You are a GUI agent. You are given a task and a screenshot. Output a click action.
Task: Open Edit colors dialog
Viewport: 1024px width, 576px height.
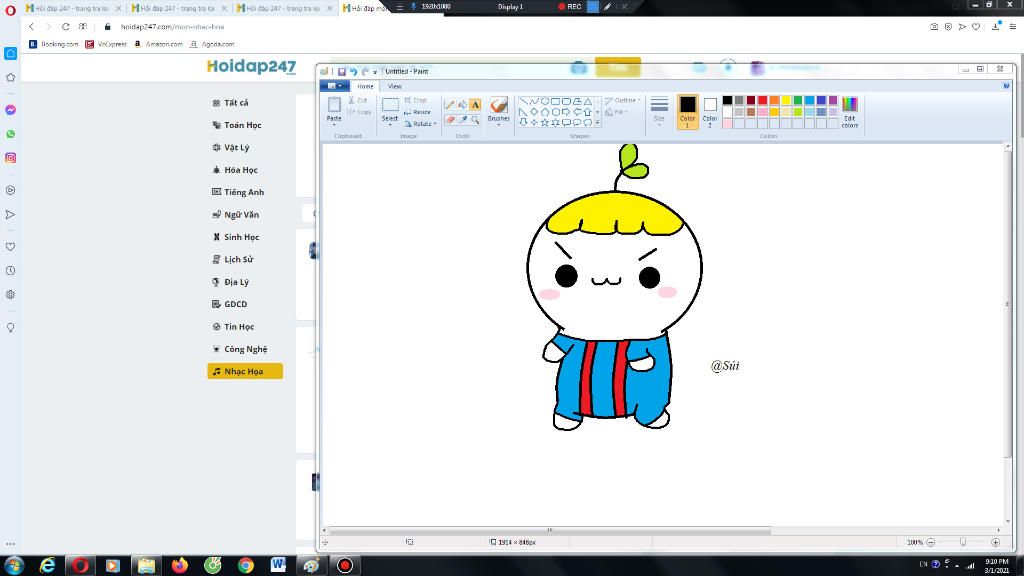(850, 112)
